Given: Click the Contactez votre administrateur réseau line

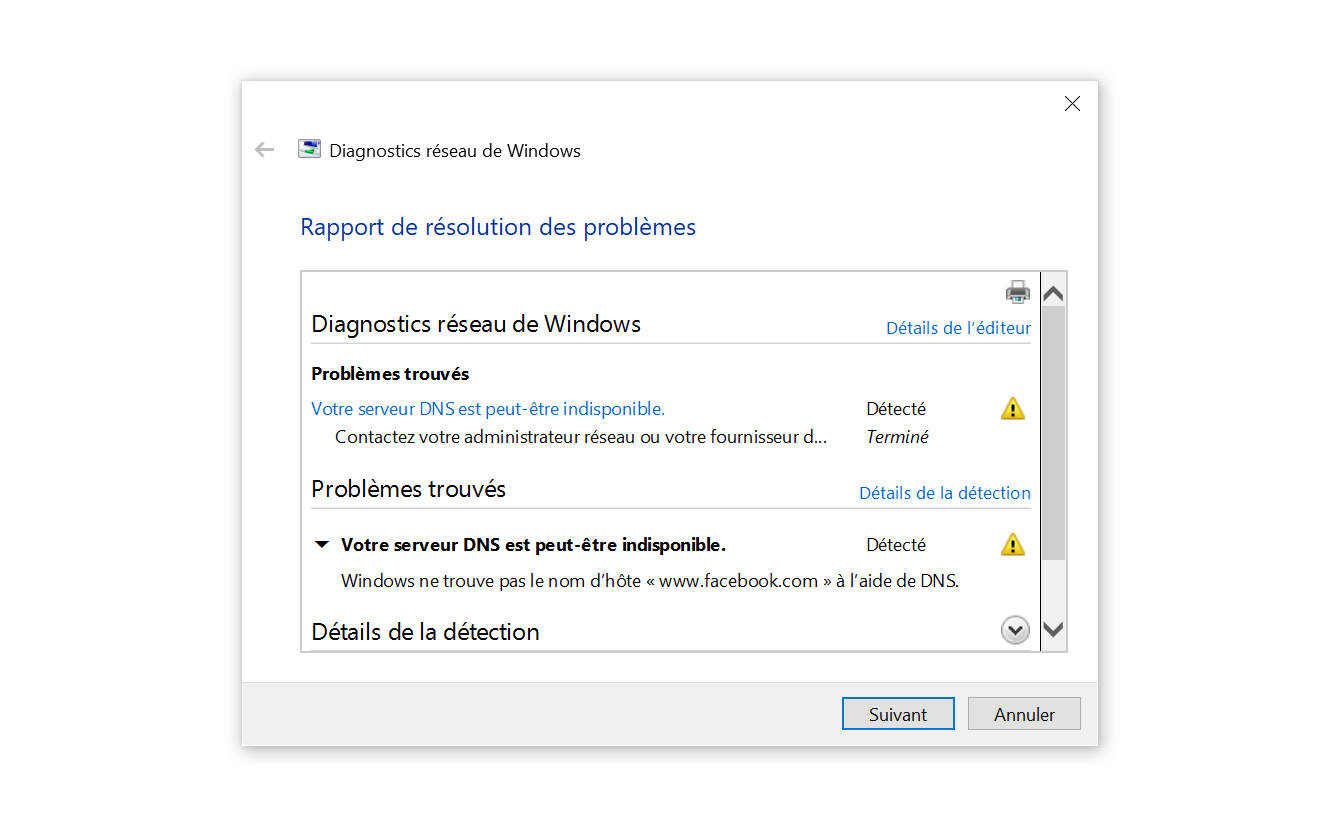Looking at the screenshot, I should [581, 437].
